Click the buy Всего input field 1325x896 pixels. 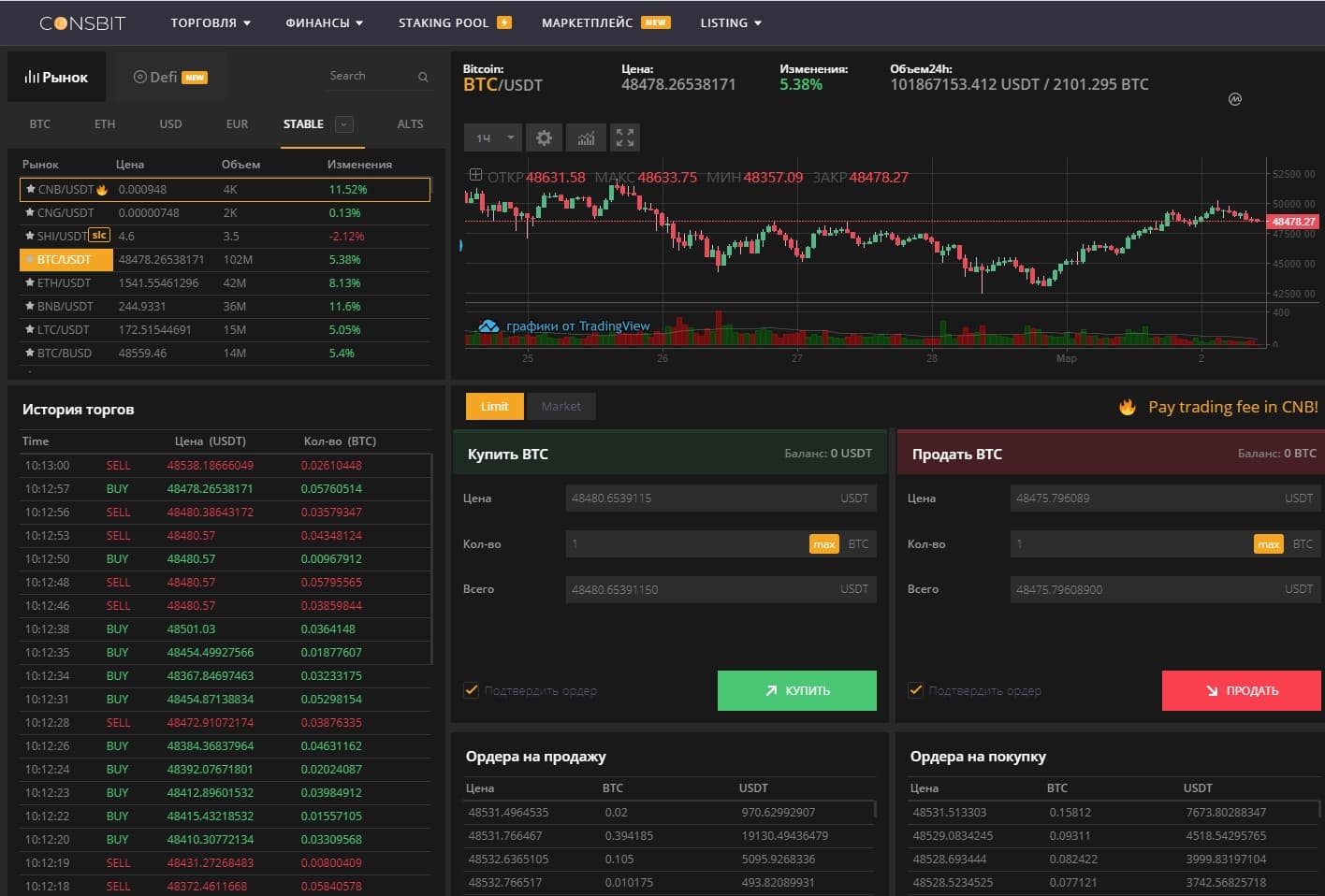[x=721, y=589]
